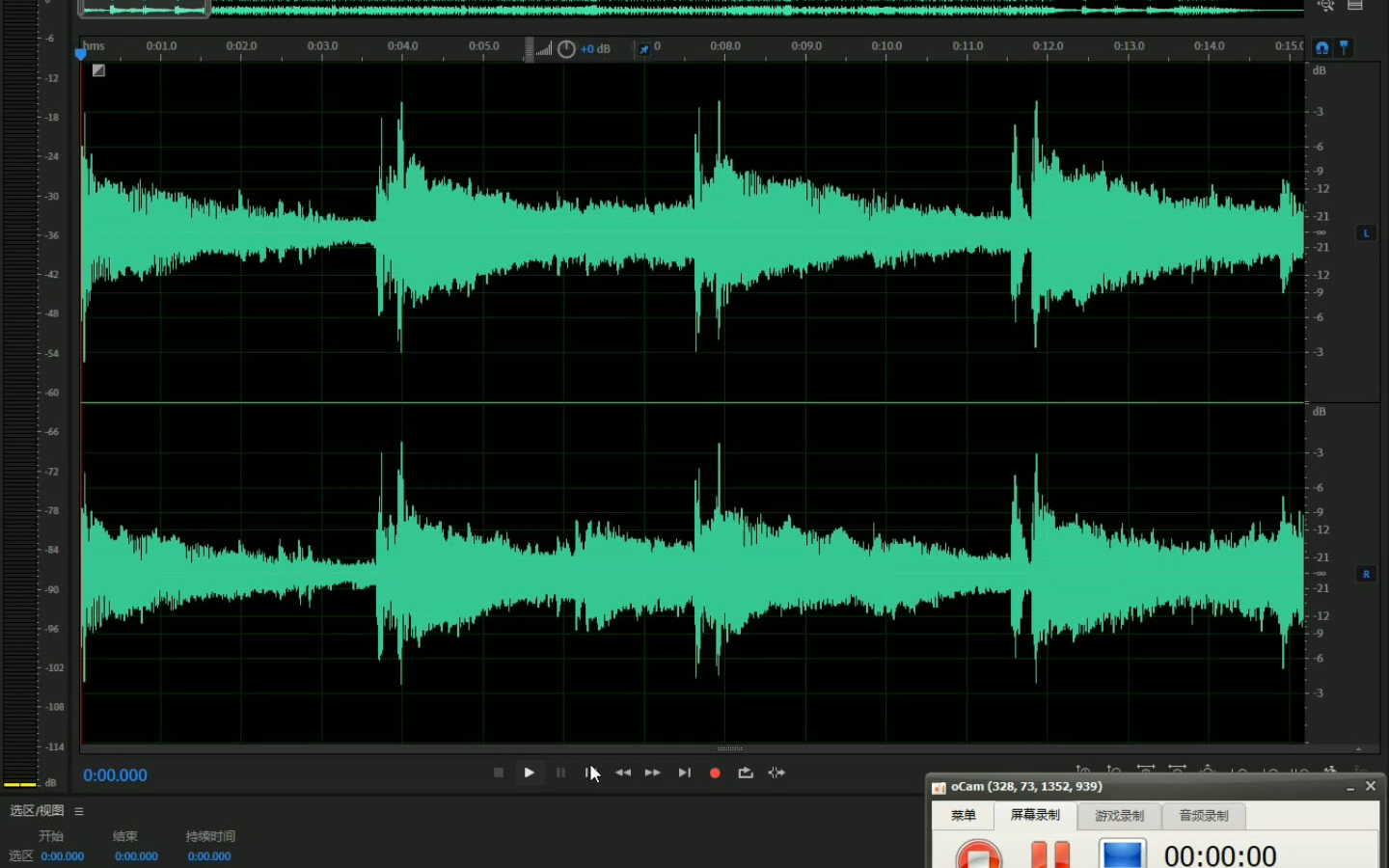
Task: Switch to the 游戏录制 tab in oCam
Action: pyautogui.click(x=1119, y=816)
